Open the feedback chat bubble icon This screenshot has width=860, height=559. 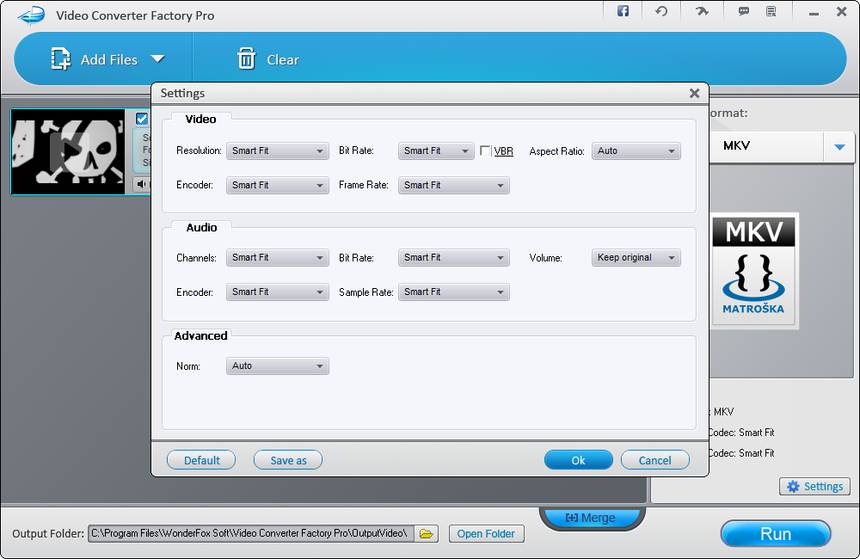click(744, 11)
